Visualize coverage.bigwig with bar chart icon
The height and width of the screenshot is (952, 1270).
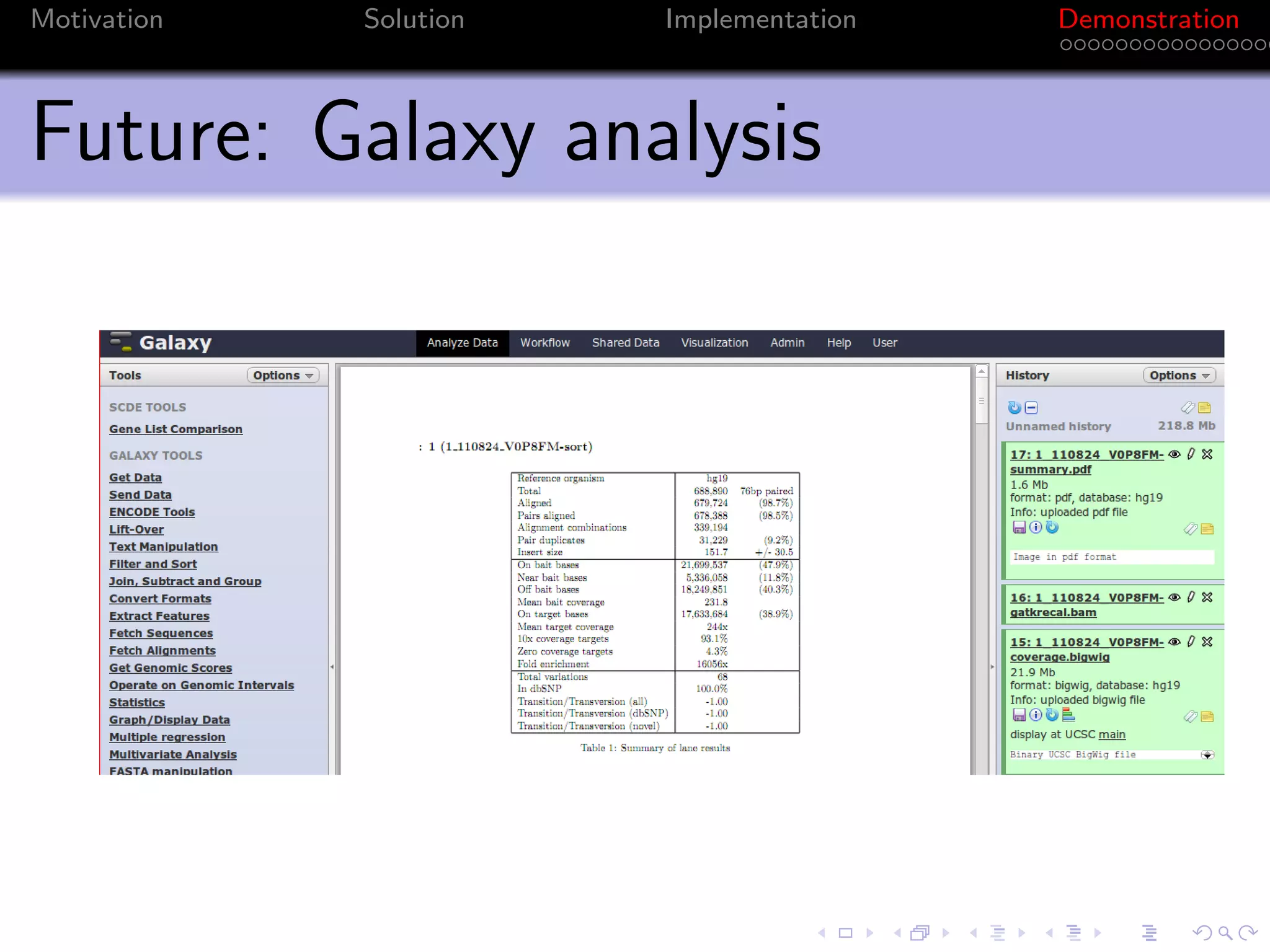point(1068,715)
